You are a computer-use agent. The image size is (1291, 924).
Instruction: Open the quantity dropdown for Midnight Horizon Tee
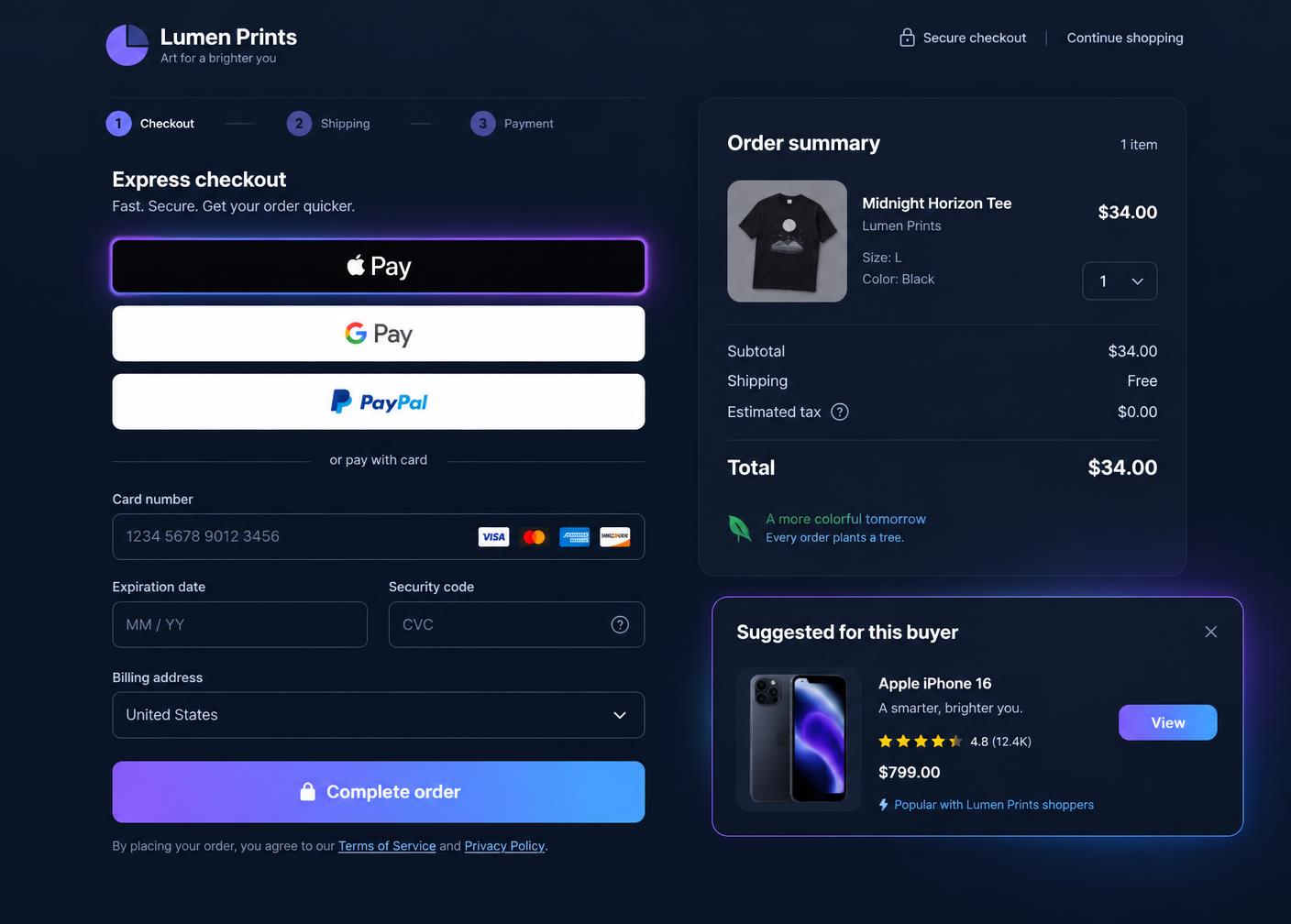tap(1120, 280)
